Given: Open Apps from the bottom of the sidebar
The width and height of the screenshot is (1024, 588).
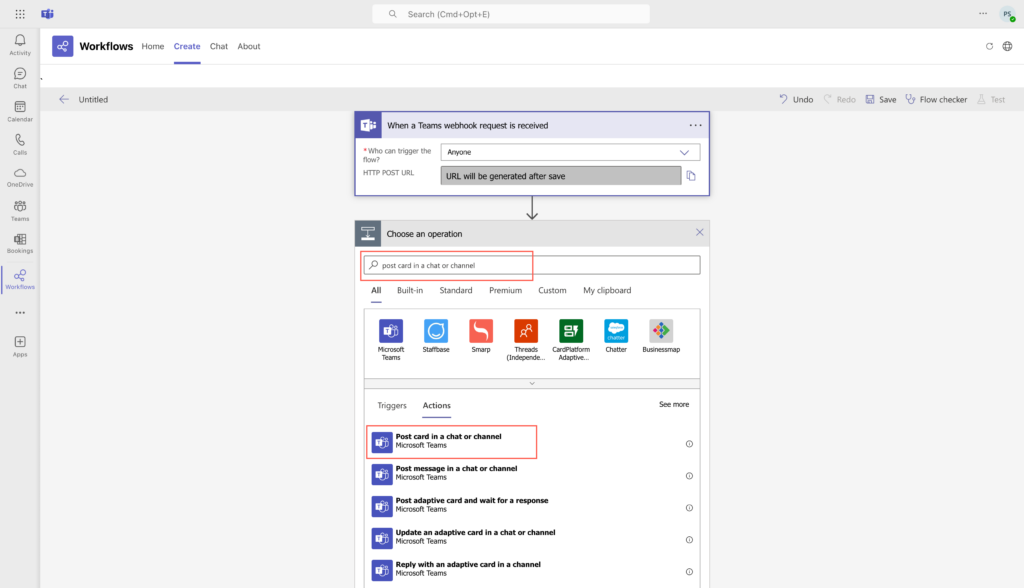Looking at the screenshot, I should coord(19,343).
